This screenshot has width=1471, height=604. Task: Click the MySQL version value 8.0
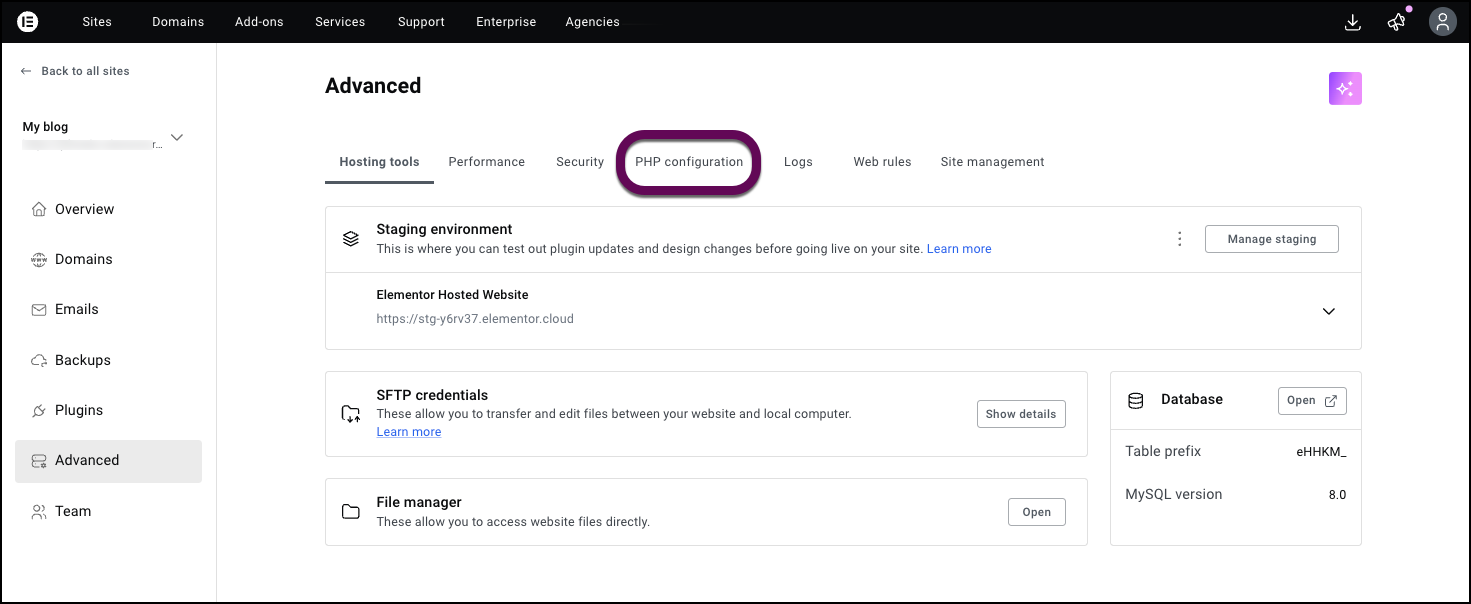coord(1337,495)
